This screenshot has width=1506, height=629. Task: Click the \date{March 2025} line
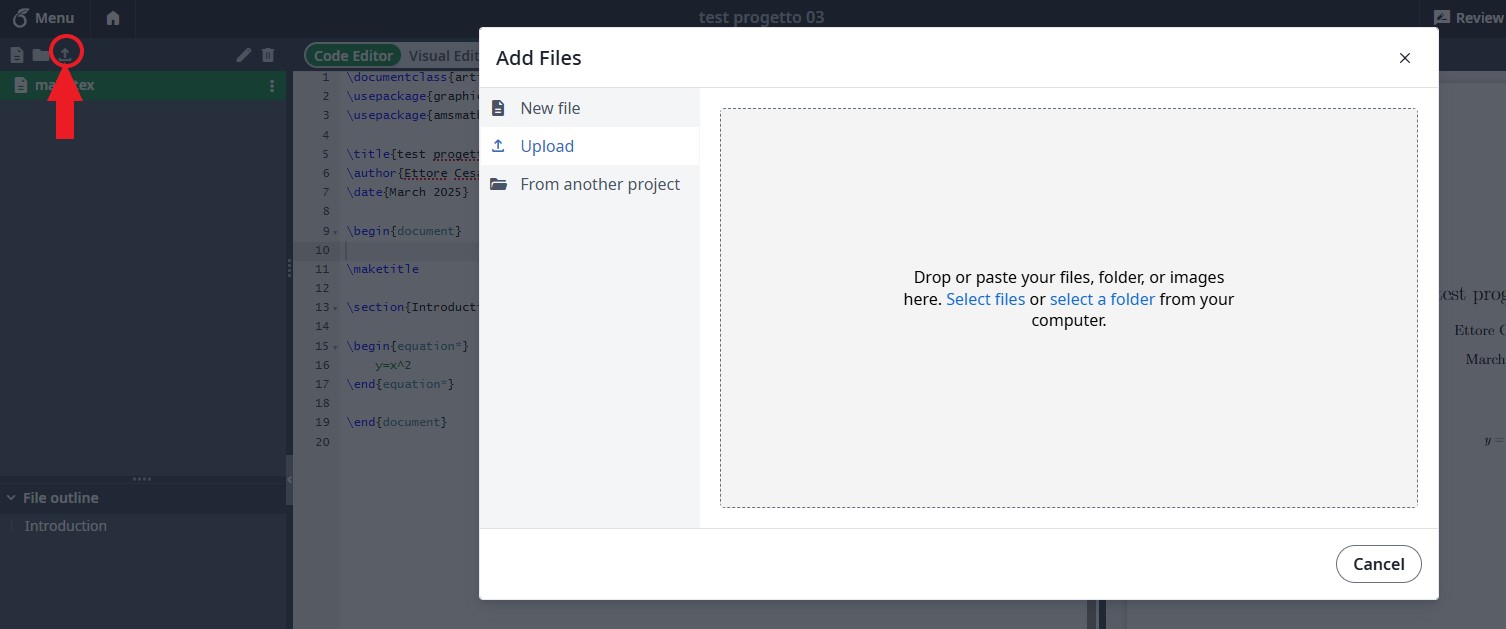(407, 192)
